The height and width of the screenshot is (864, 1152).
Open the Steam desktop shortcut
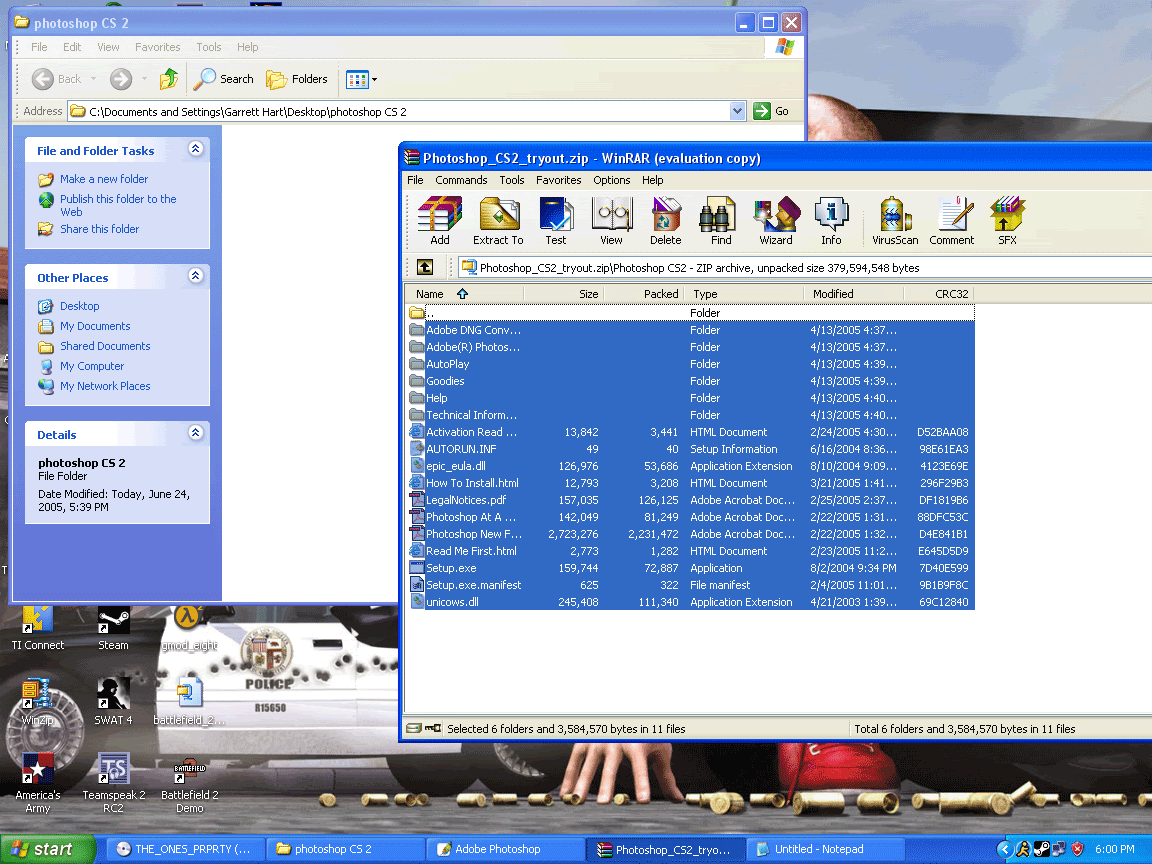point(113,629)
